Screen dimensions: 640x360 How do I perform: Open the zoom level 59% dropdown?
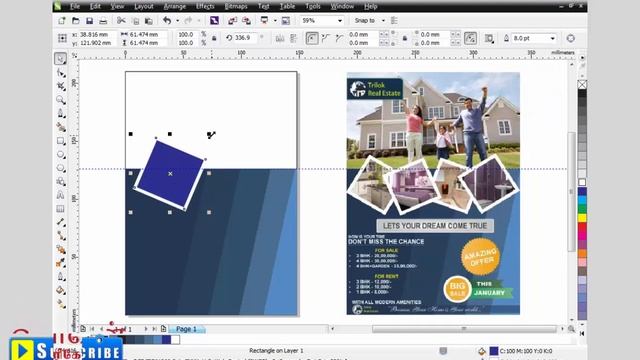point(340,20)
